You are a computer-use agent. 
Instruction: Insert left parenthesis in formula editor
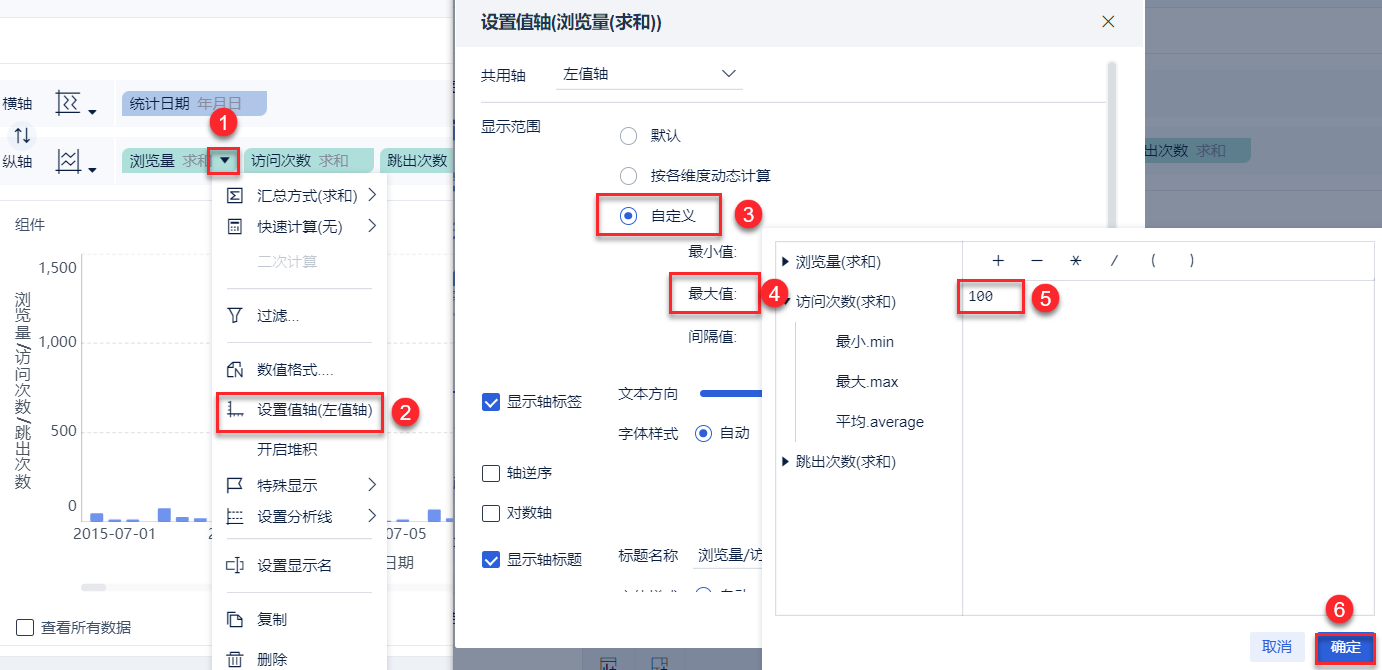(x=1153, y=260)
